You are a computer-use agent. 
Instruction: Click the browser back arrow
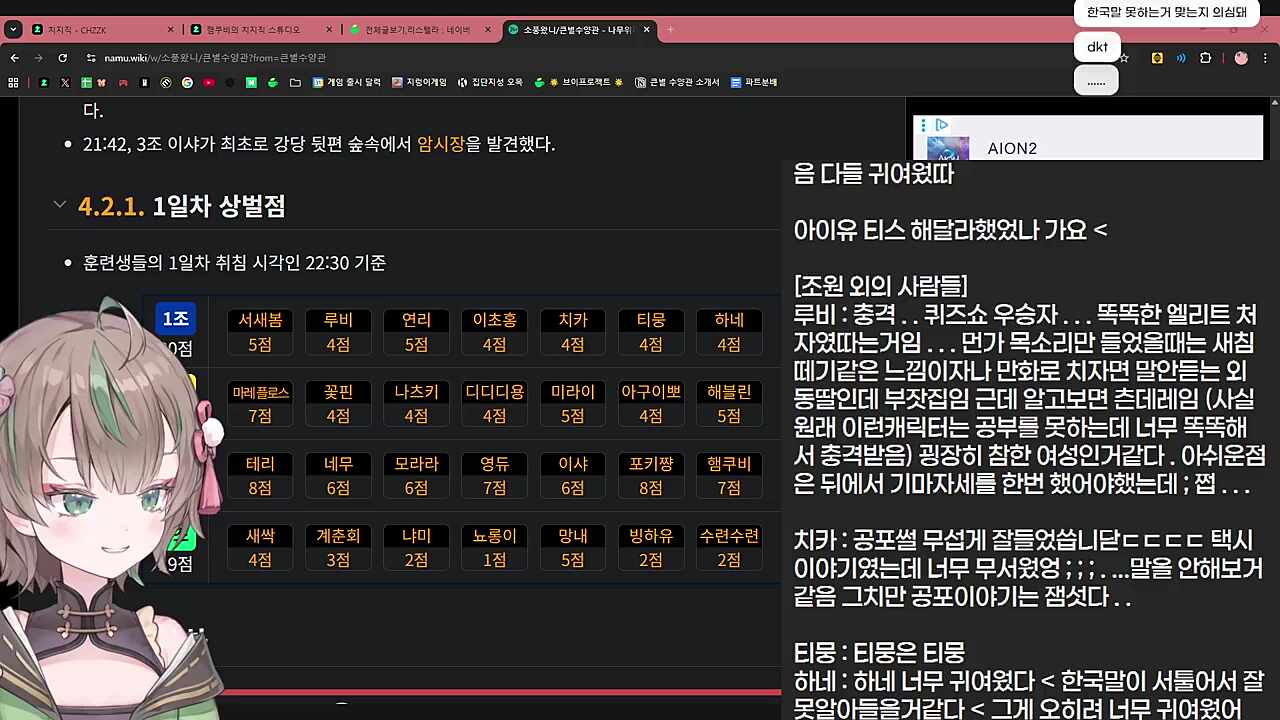tap(15, 57)
